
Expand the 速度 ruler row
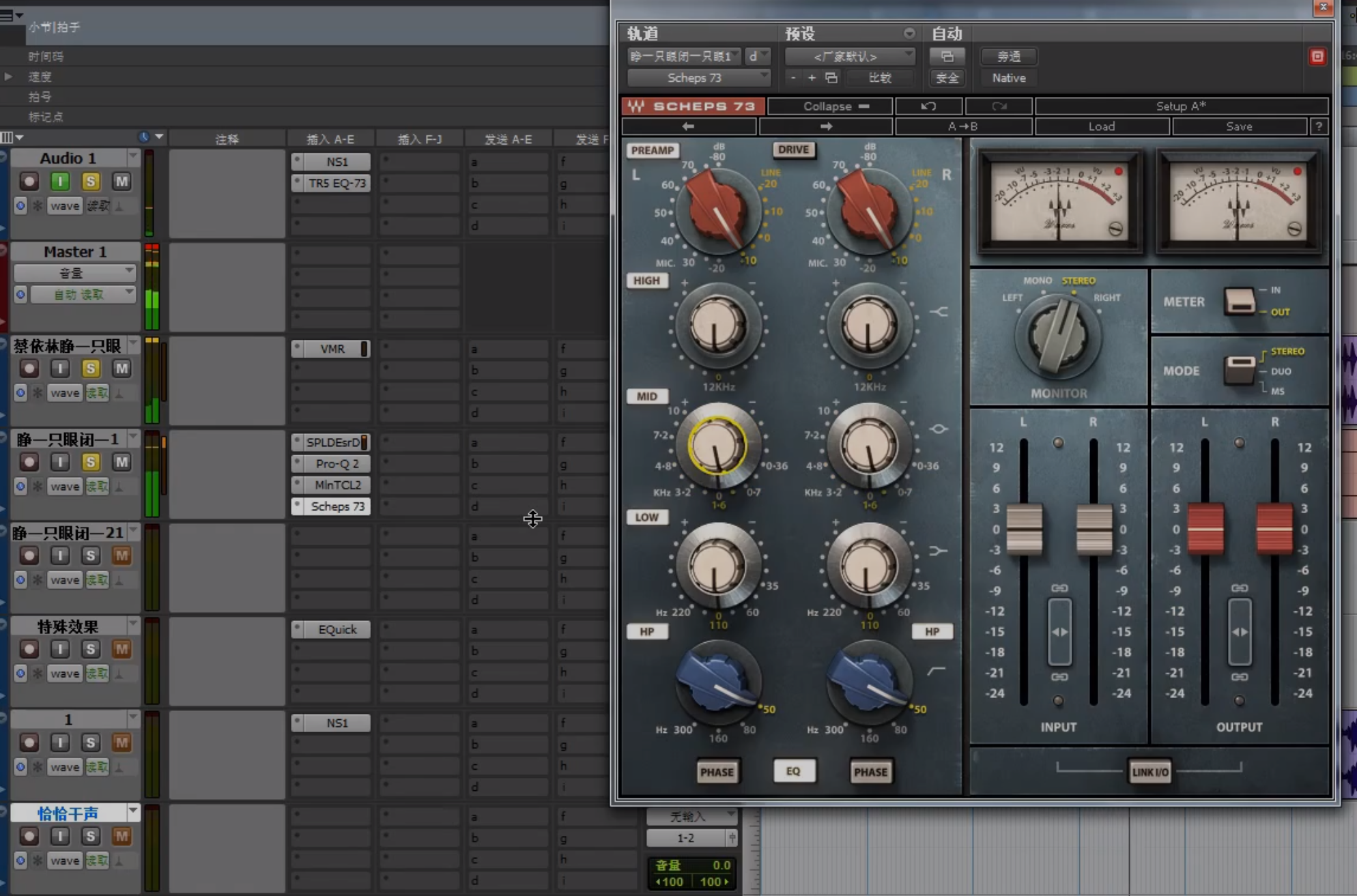[x=8, y=76]
